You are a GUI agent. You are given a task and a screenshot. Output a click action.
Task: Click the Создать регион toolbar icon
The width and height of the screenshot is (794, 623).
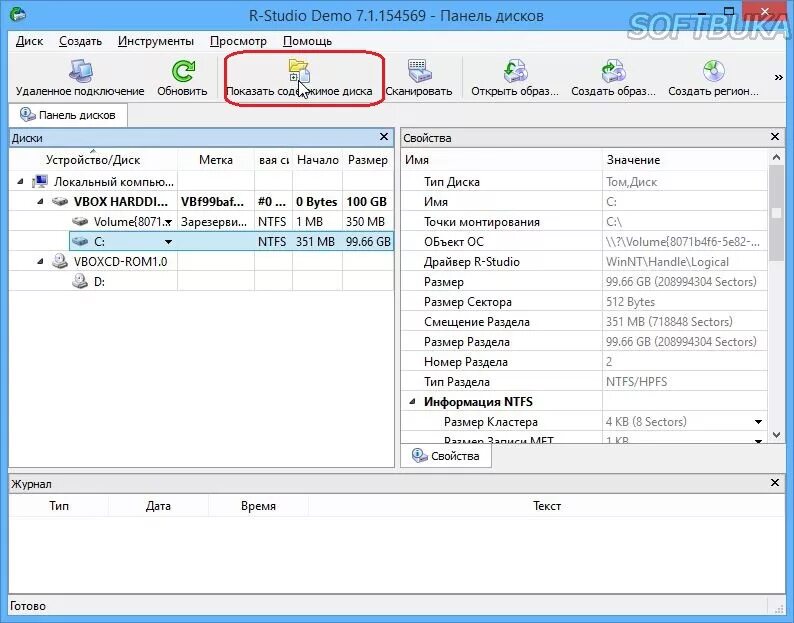[713, 71]
